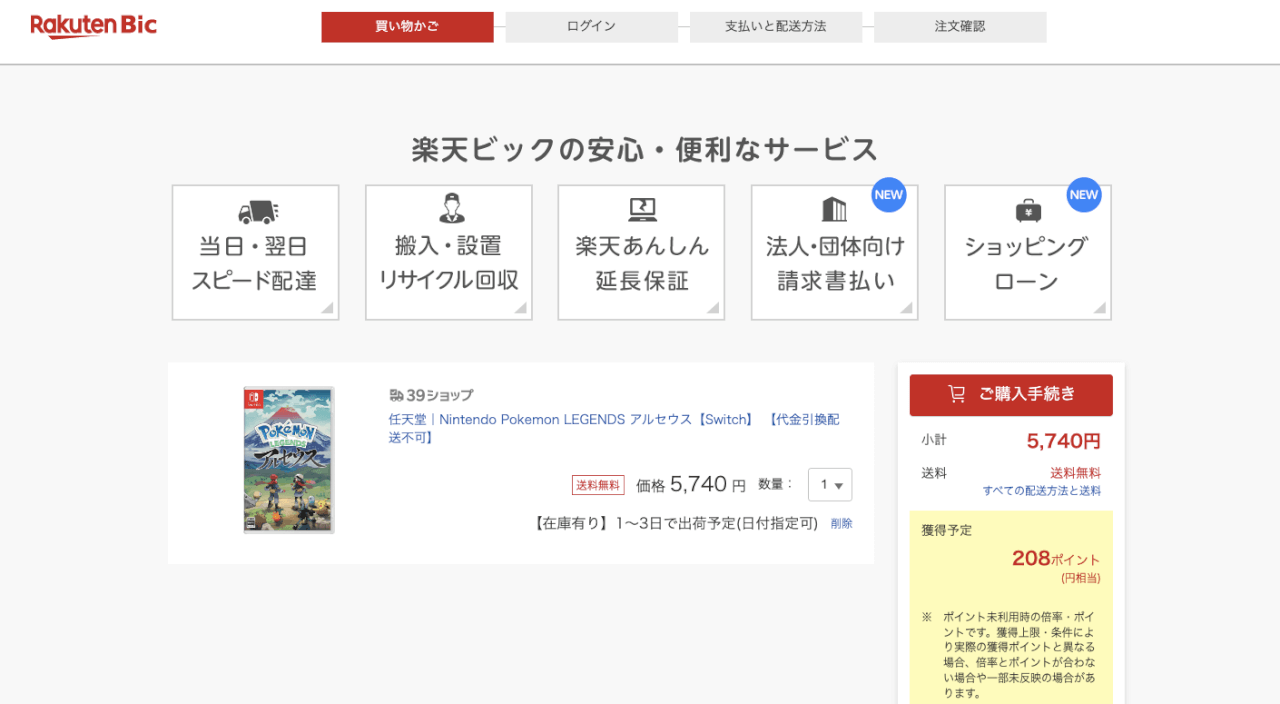Open the すべての配送方法と送料 link
The height and width of the screenshot is (704, 1280).
click(1041, 491)
